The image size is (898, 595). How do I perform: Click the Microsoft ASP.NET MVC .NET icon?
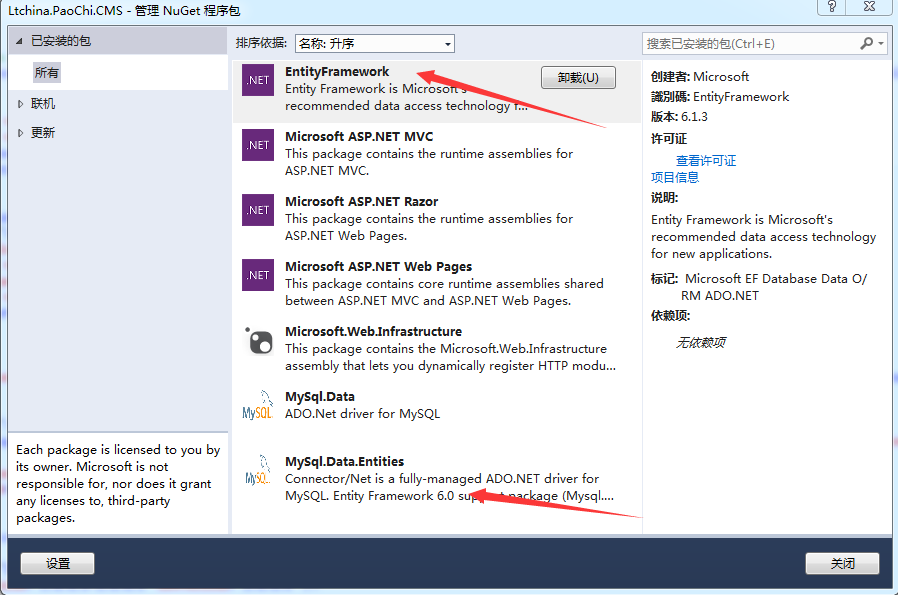(x=258, y=145)
